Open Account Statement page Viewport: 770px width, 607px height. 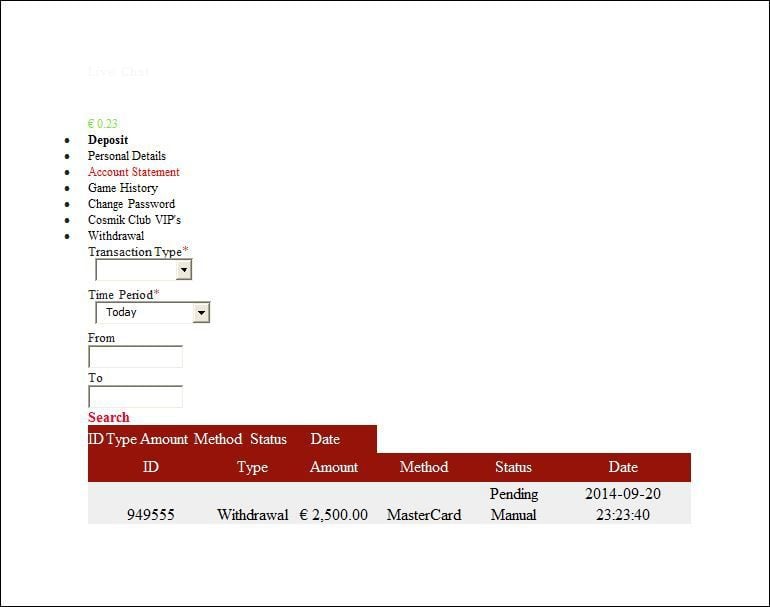click(x=134, y=172)
